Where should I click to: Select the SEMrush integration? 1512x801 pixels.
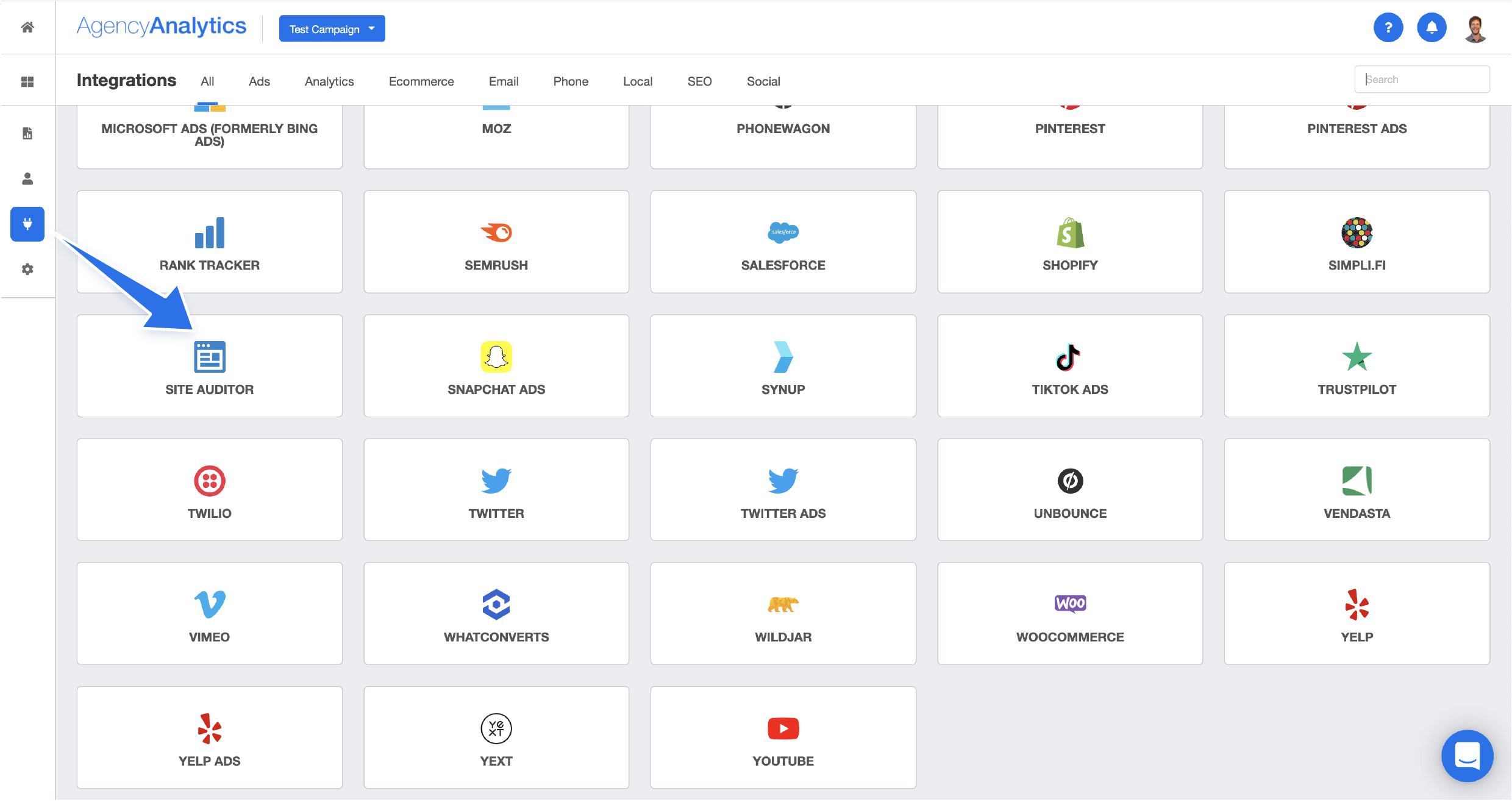click(x=496, y=243)
